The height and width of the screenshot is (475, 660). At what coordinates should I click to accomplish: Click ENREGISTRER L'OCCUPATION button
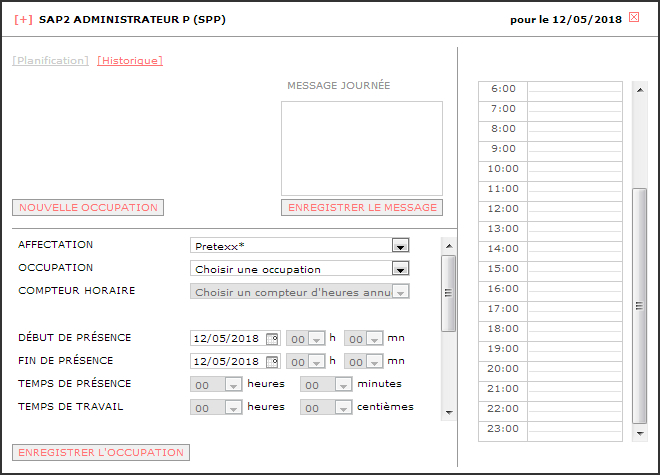tap(101, 453)
